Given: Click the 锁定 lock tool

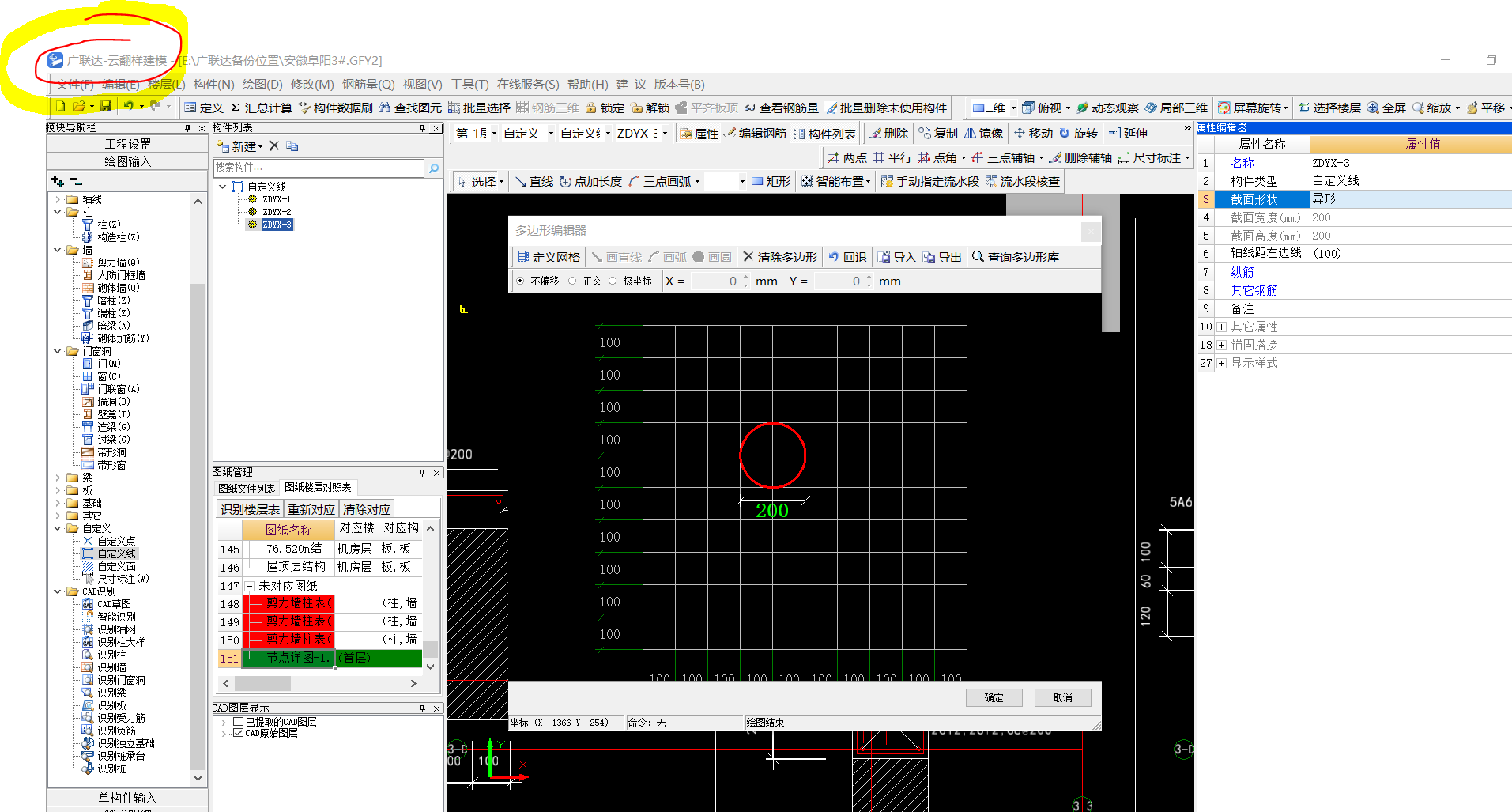Looking at the screenshot, I should click(x=605, y=108).
